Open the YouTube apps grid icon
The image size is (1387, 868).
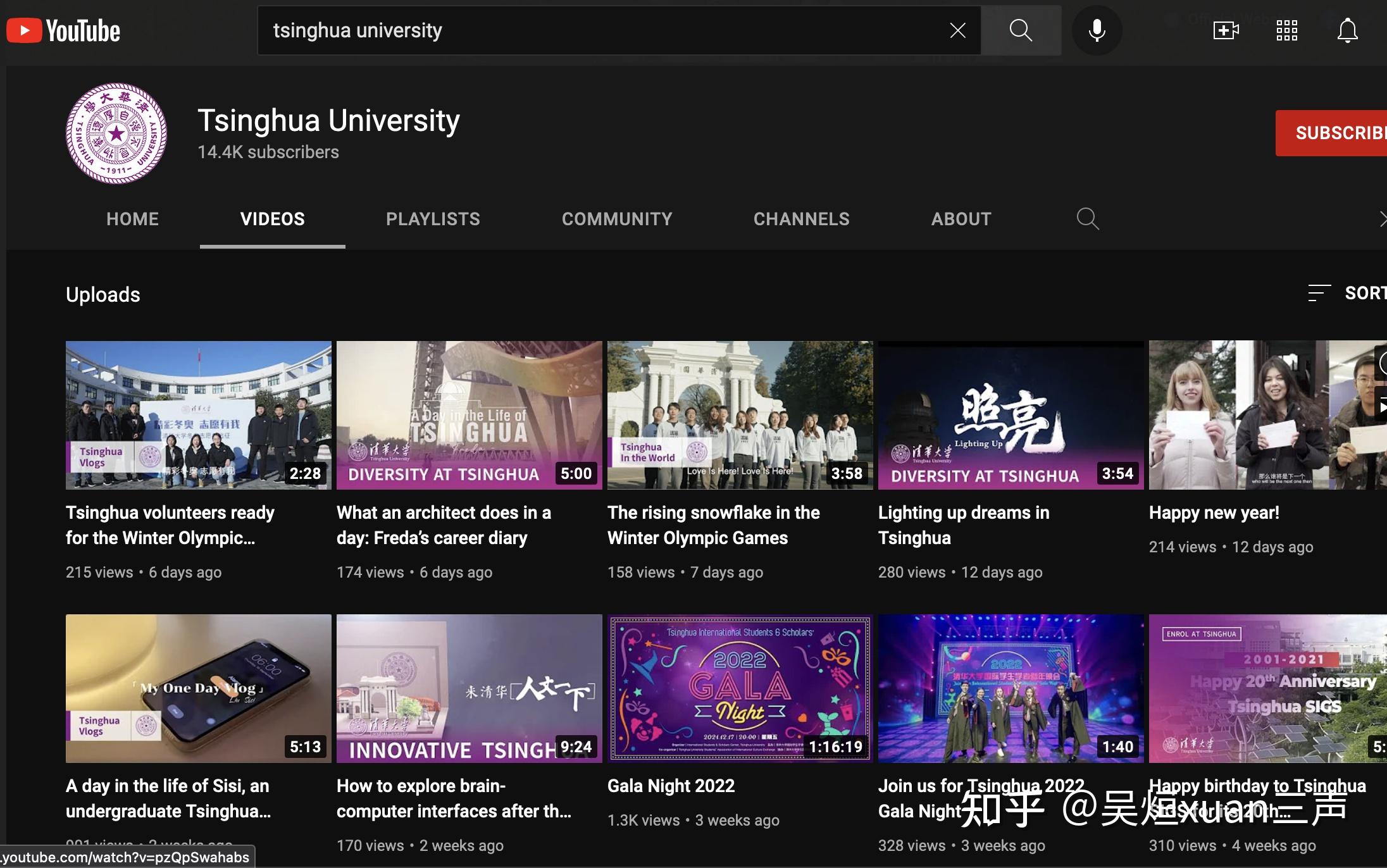tap(1286, 30)
